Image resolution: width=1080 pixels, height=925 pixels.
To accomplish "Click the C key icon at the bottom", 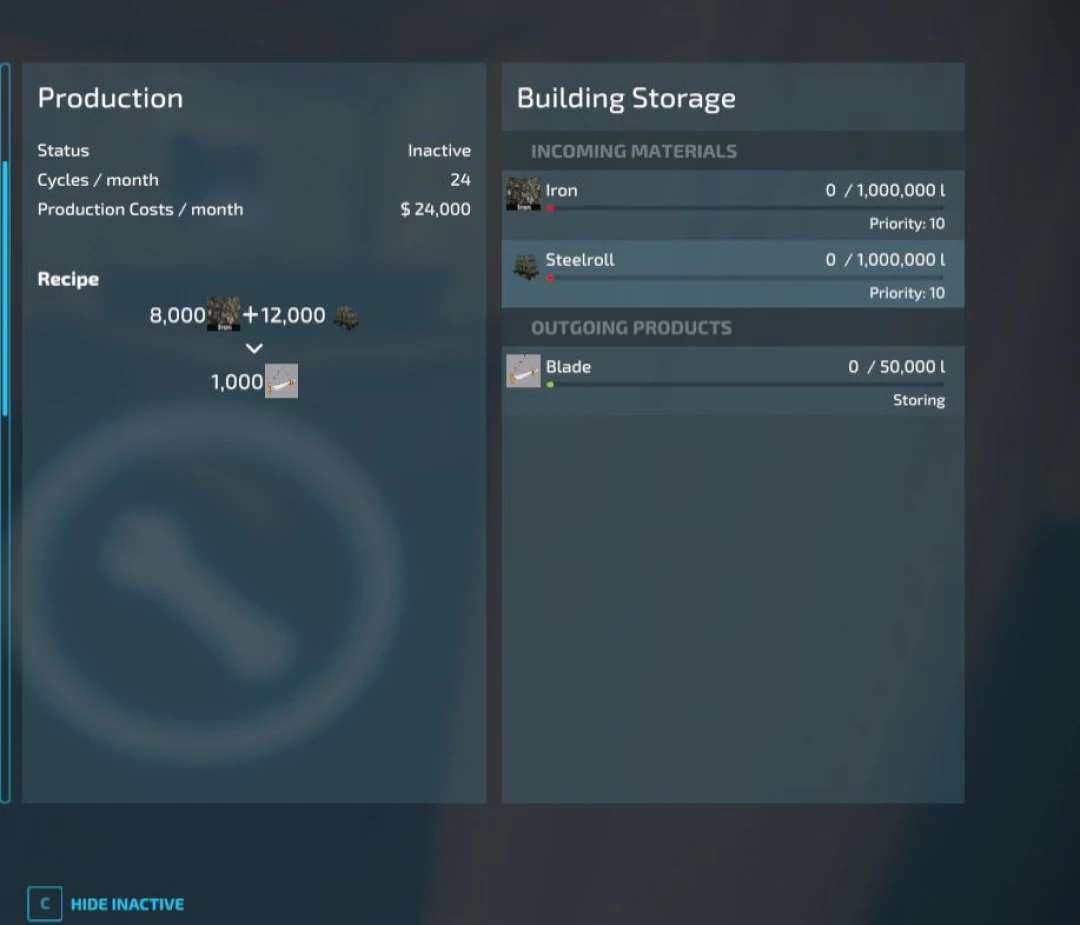I will (44, 904).
